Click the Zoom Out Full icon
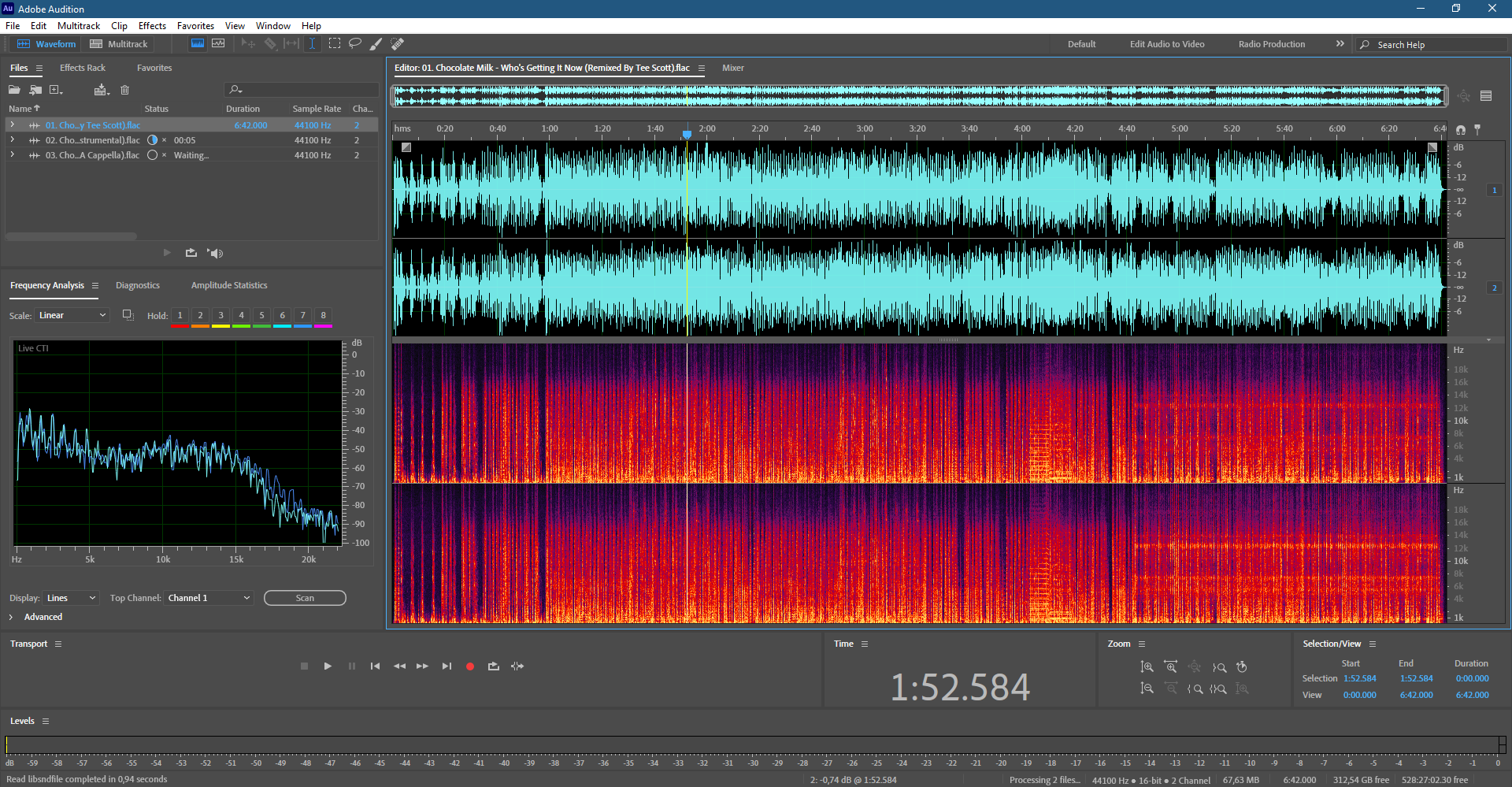Image resolution: width=1512 pixels, height=787 pixels. [1195, 666]
